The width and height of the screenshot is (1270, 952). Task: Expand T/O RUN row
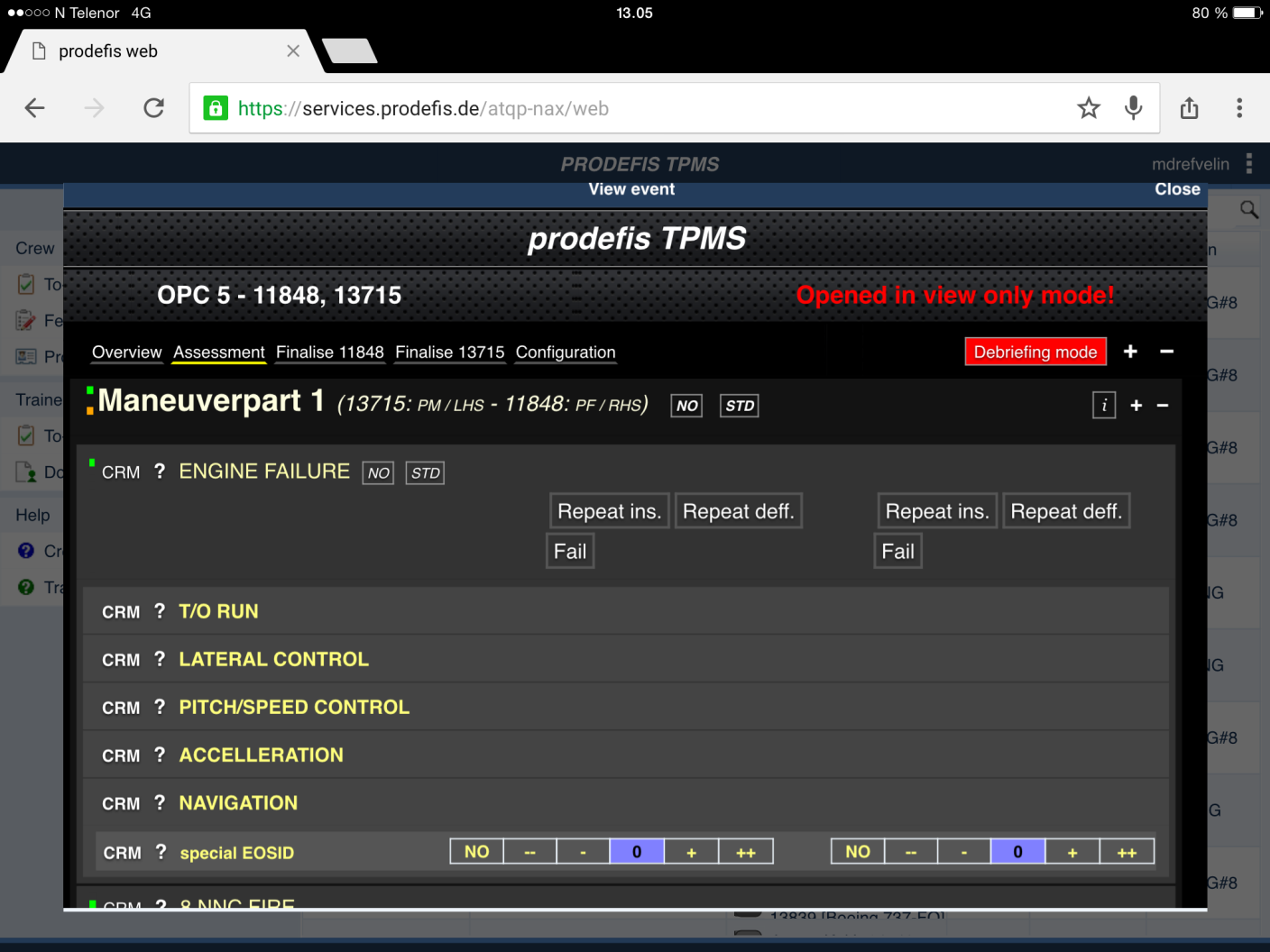[626, 611]
